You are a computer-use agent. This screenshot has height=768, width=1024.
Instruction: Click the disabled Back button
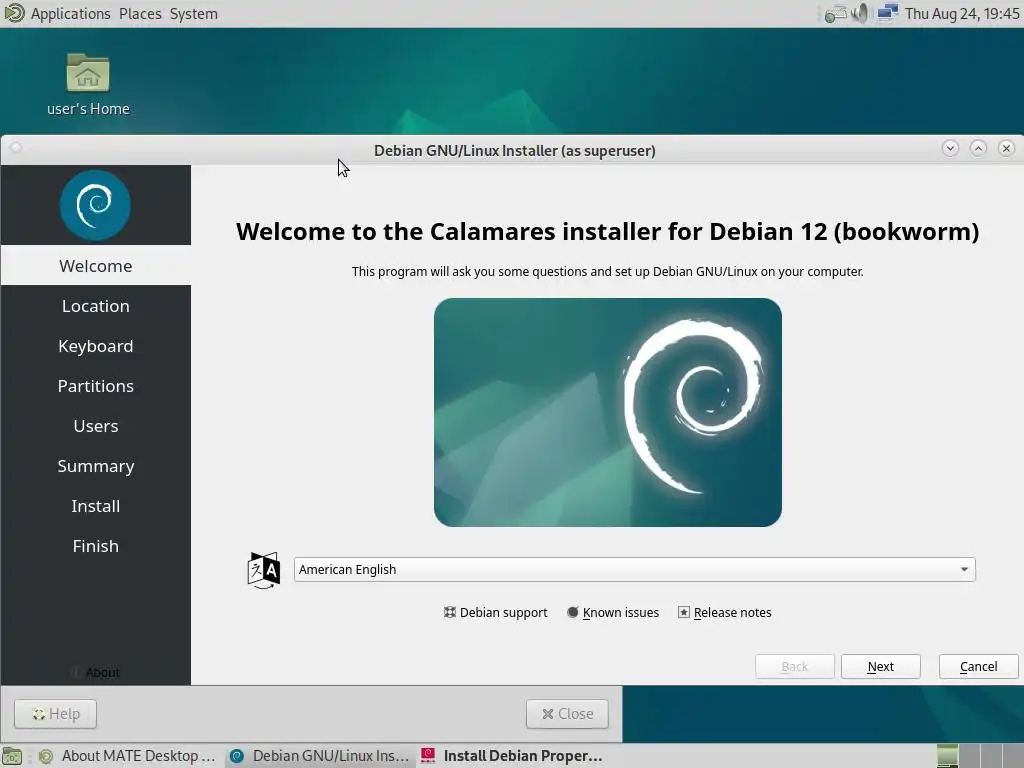[795, 666]
